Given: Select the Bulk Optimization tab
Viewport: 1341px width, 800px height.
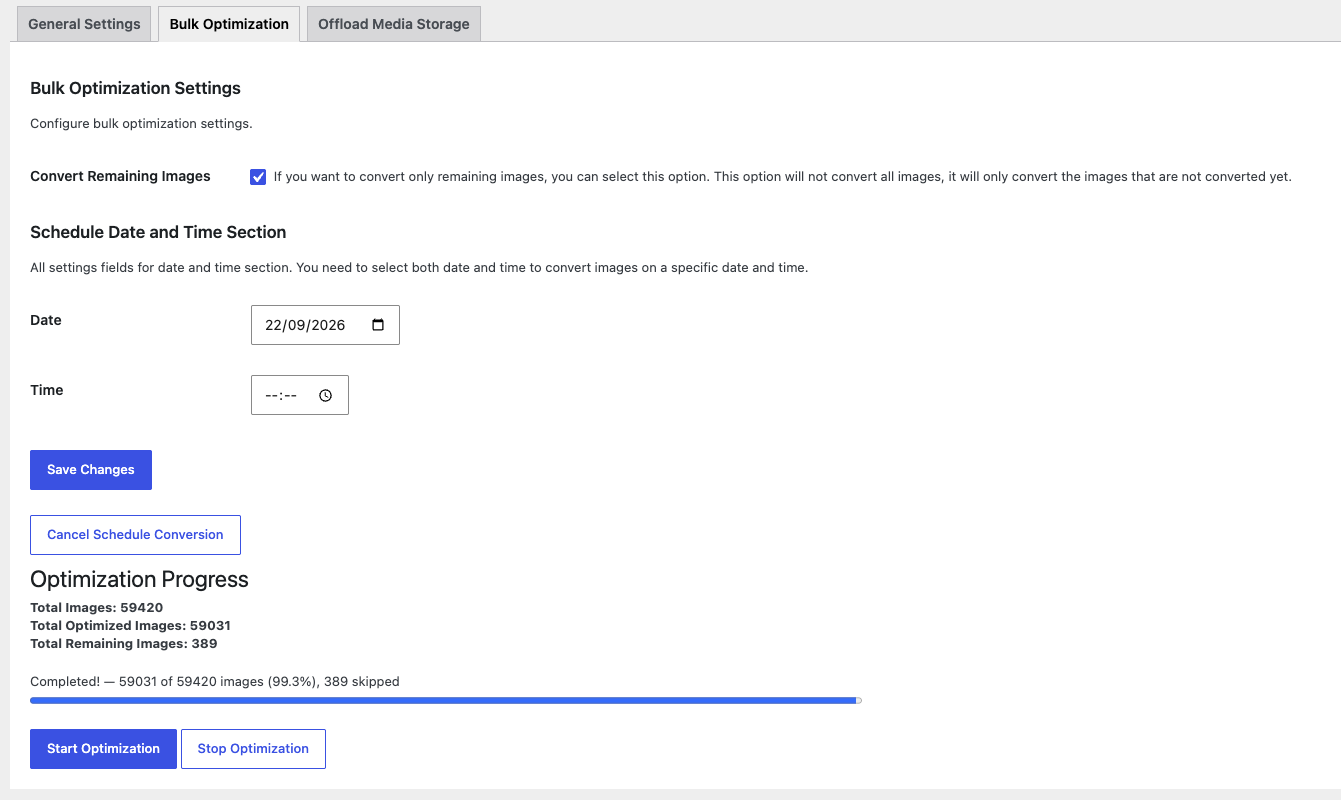Looking at the screenshot, I should [229, 24].
